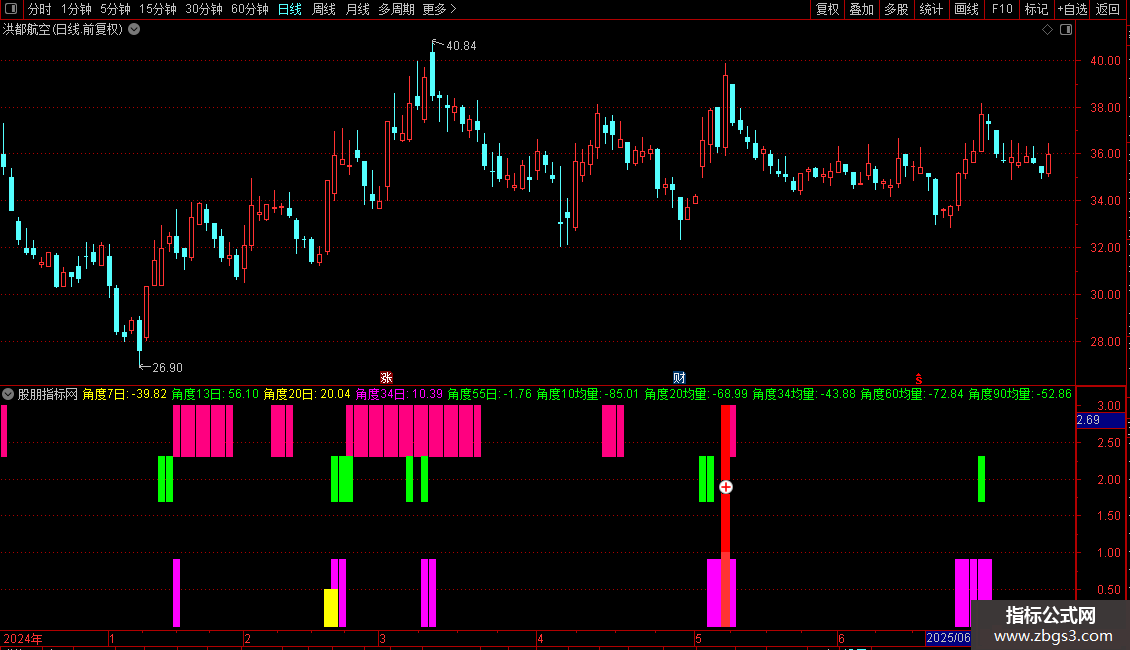Select the 60分钟 period
Screen dimensions: 1130x650
249,9
